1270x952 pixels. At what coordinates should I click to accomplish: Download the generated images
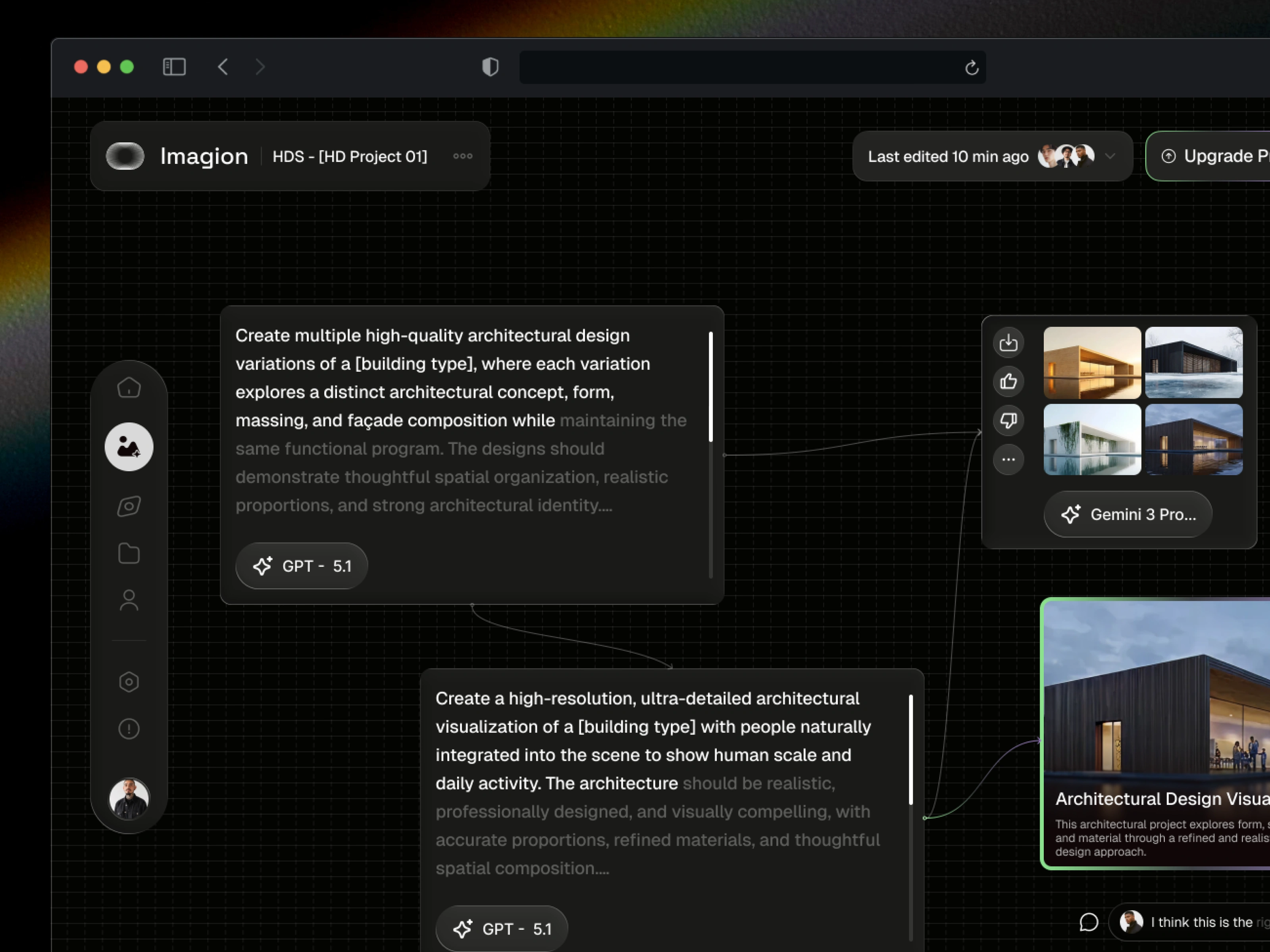point(1008,343)
